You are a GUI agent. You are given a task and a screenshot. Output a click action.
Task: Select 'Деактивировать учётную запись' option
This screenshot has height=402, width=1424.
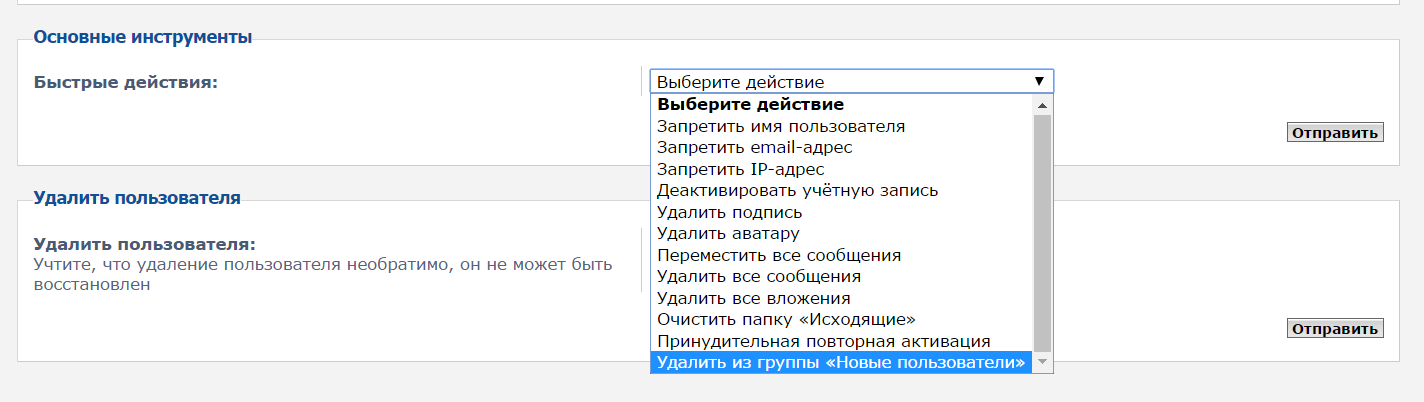(x=797, y=190)
